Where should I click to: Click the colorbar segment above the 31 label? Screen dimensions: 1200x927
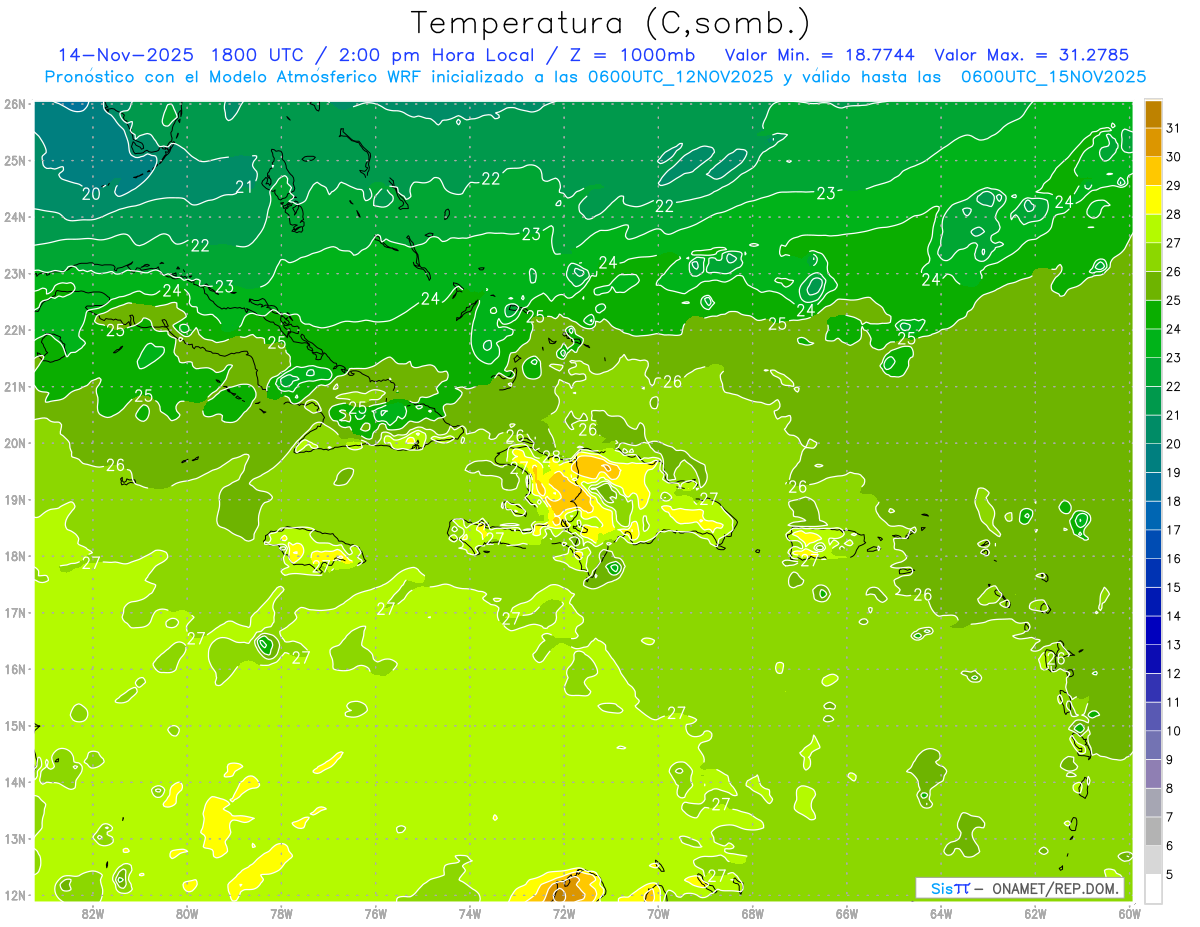click(x=1153, y=114)
